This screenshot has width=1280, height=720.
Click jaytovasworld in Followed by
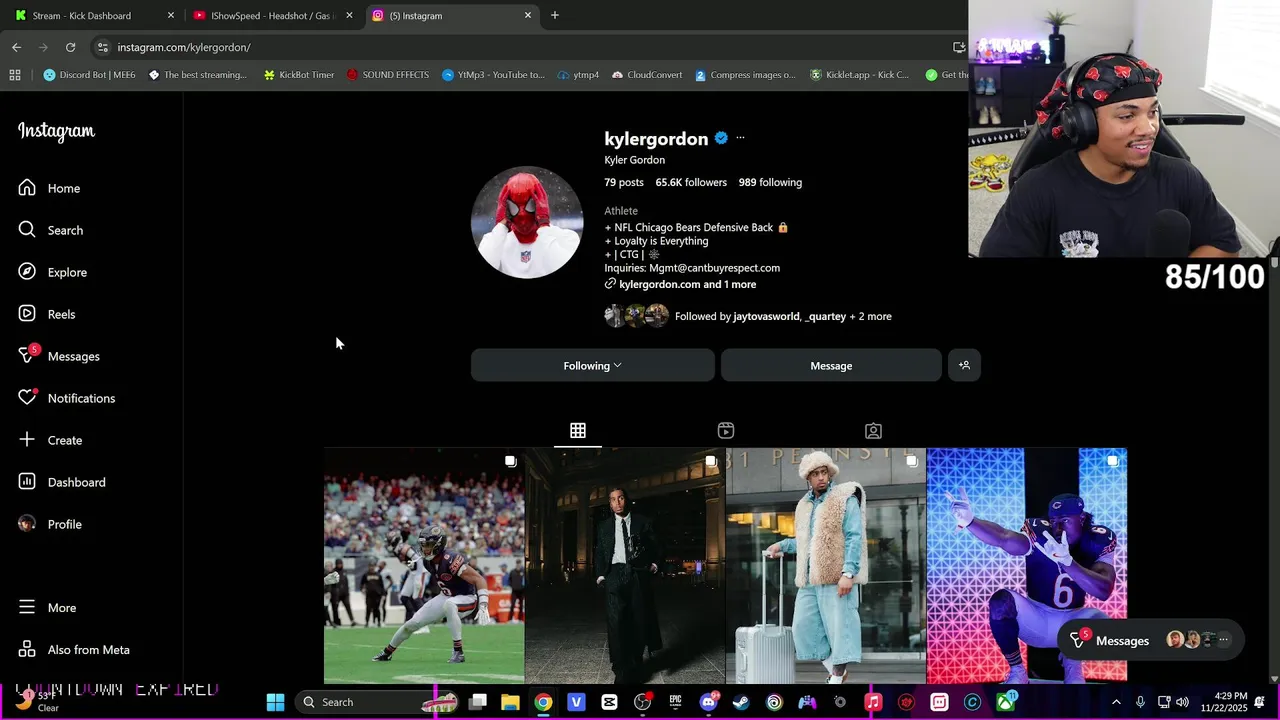coord(766,316)
